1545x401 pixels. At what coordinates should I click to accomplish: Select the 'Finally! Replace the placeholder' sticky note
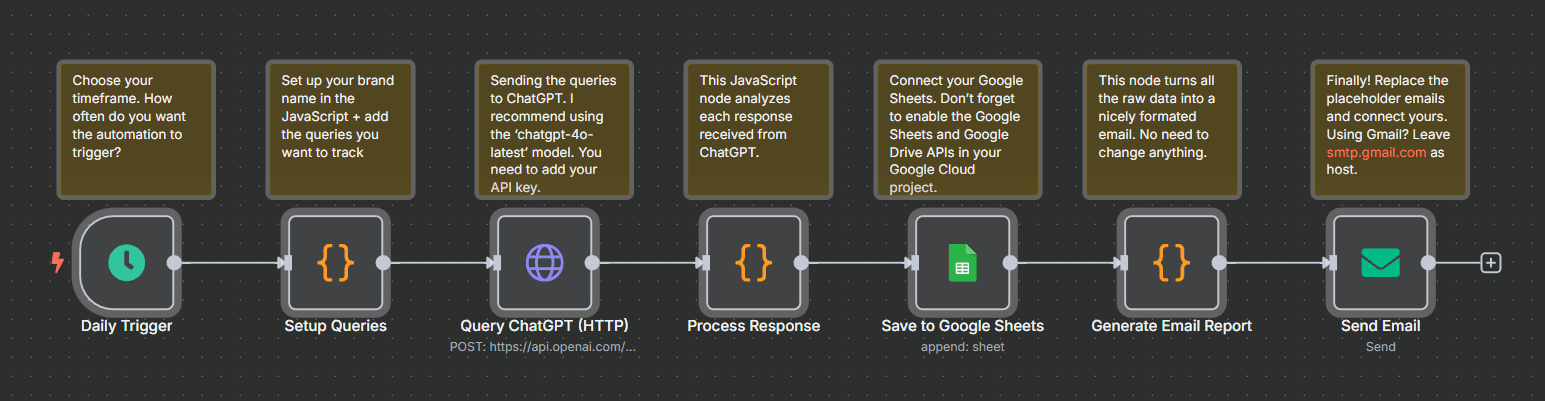click(1390, 130)
